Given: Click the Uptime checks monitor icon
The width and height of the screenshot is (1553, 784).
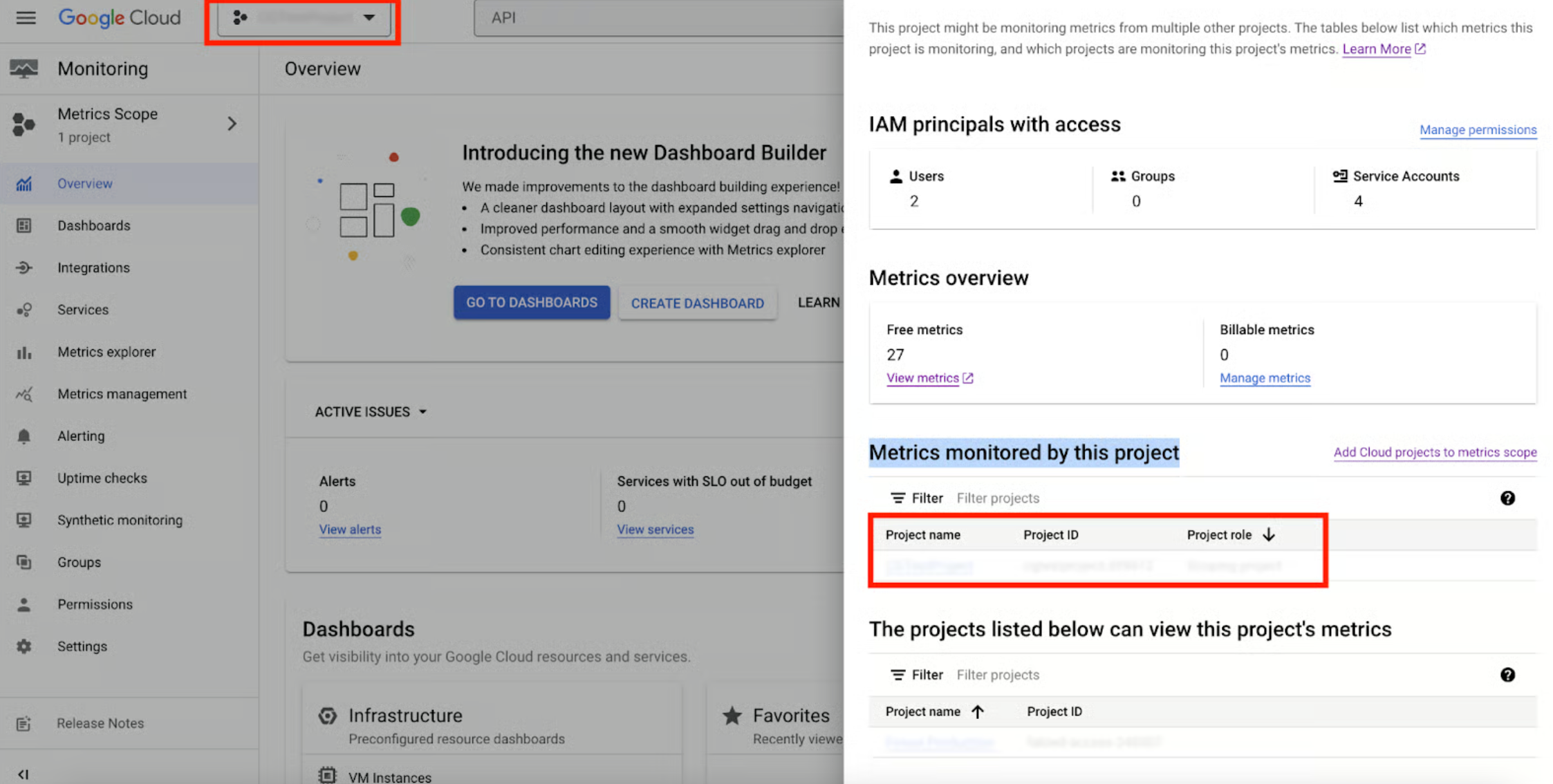Looking at the screenshot, I should point(24,478).
